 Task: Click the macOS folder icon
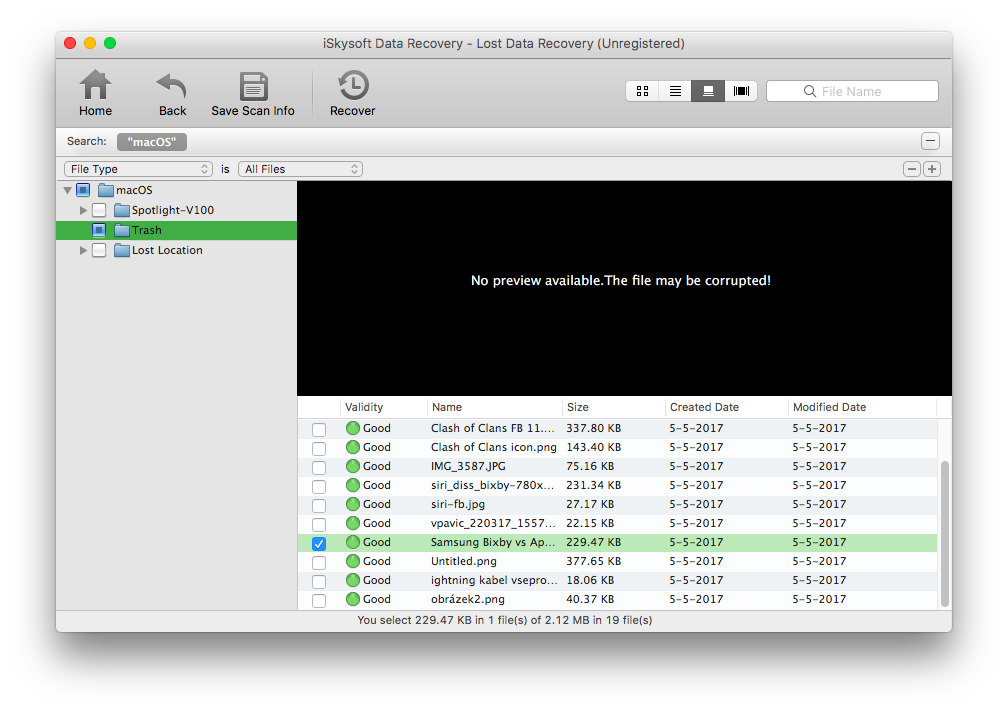106,190
